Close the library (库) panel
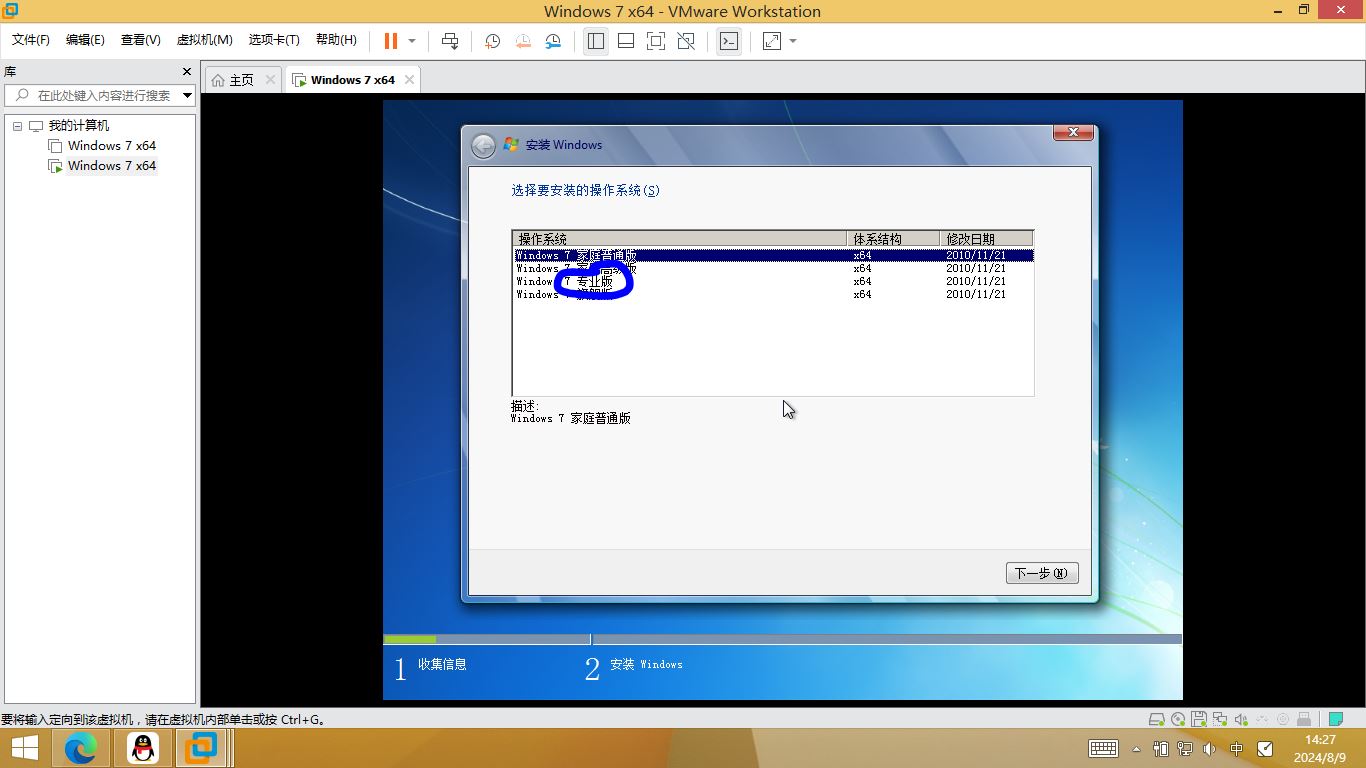Image resolution: width=1366 pixels, height=768 pixels. (x=187, y=72)
